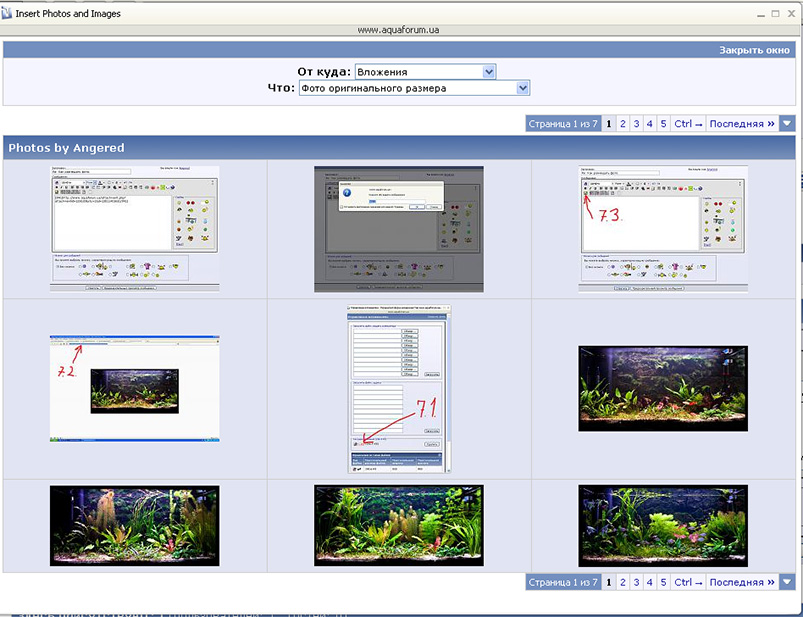803x617 pixels.
Task: Go to page 3 in bottom pagination
Action: pos(636,582)
